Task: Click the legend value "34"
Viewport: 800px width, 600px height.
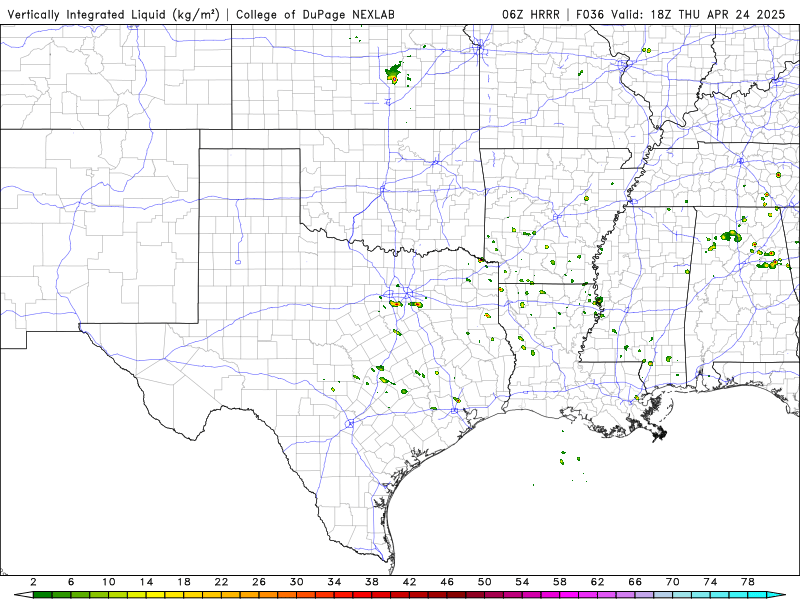Action: tap(334, 582)
